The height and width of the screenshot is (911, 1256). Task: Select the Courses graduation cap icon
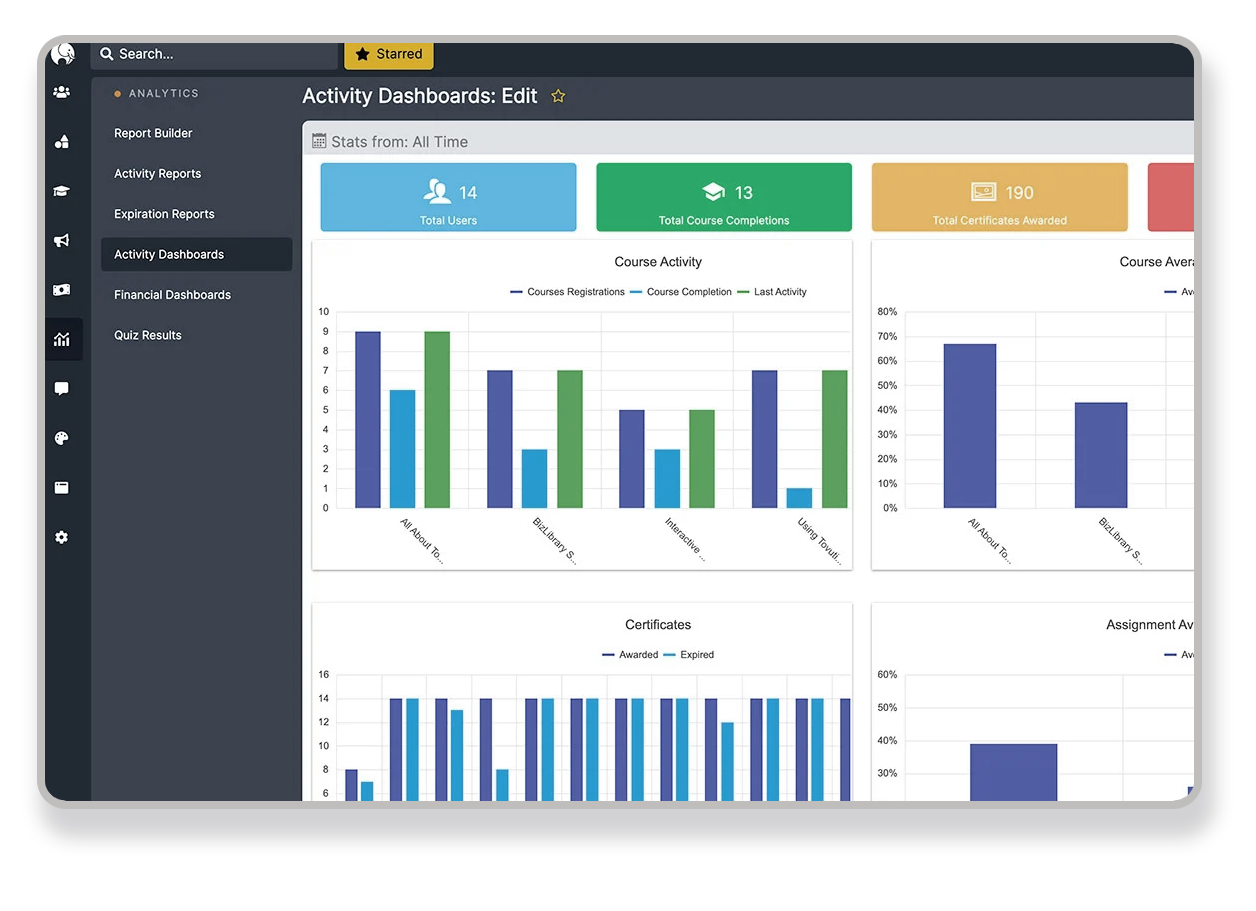click(x=62, y=190)
